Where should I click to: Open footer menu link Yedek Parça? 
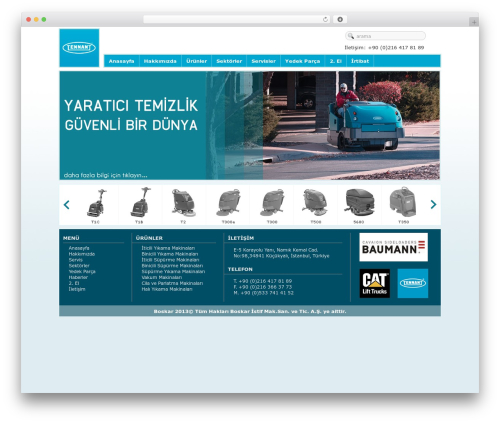tap(82, 271)
